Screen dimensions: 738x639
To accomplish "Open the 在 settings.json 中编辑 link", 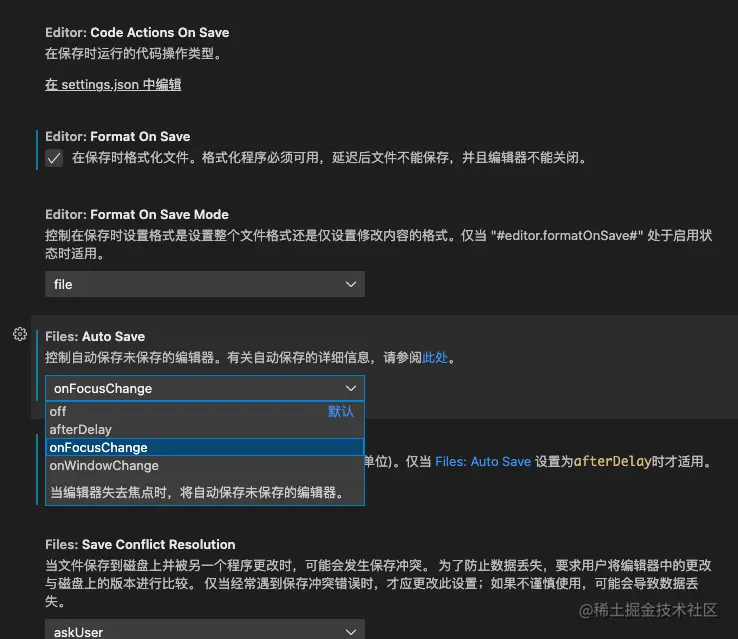I will pos(113,85).
